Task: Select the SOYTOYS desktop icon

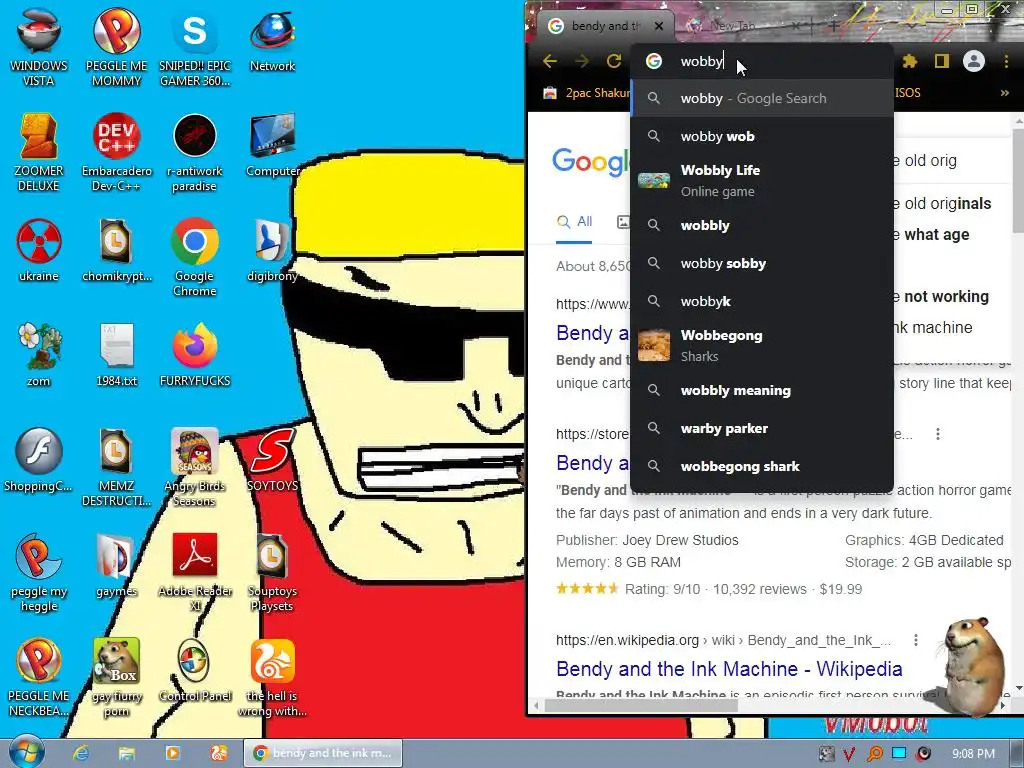Action: (x=272, y=460)
